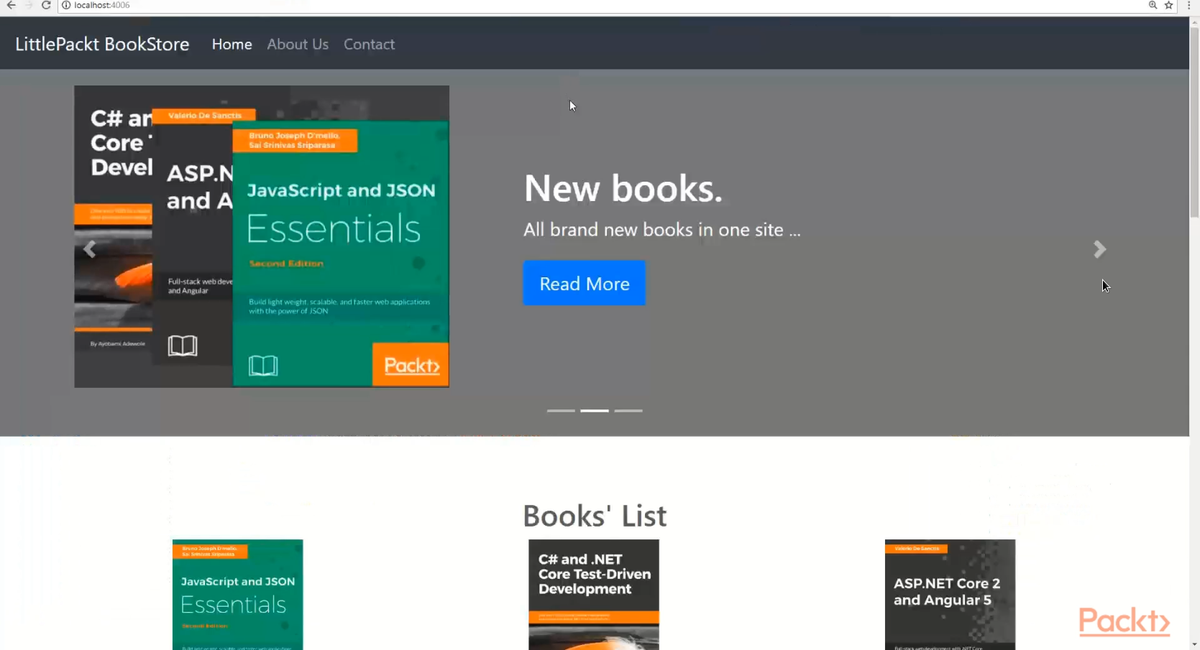The image size is (1200, 650).
Task: Select the Home nav item
Action: pyautogui.click(x=232, y=44)
